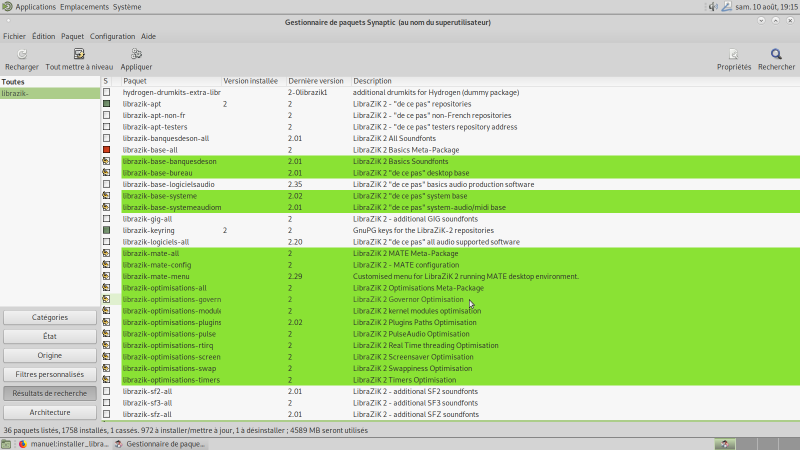Click the Architecture filter button

pyautogui.click(x=49, y=412)
